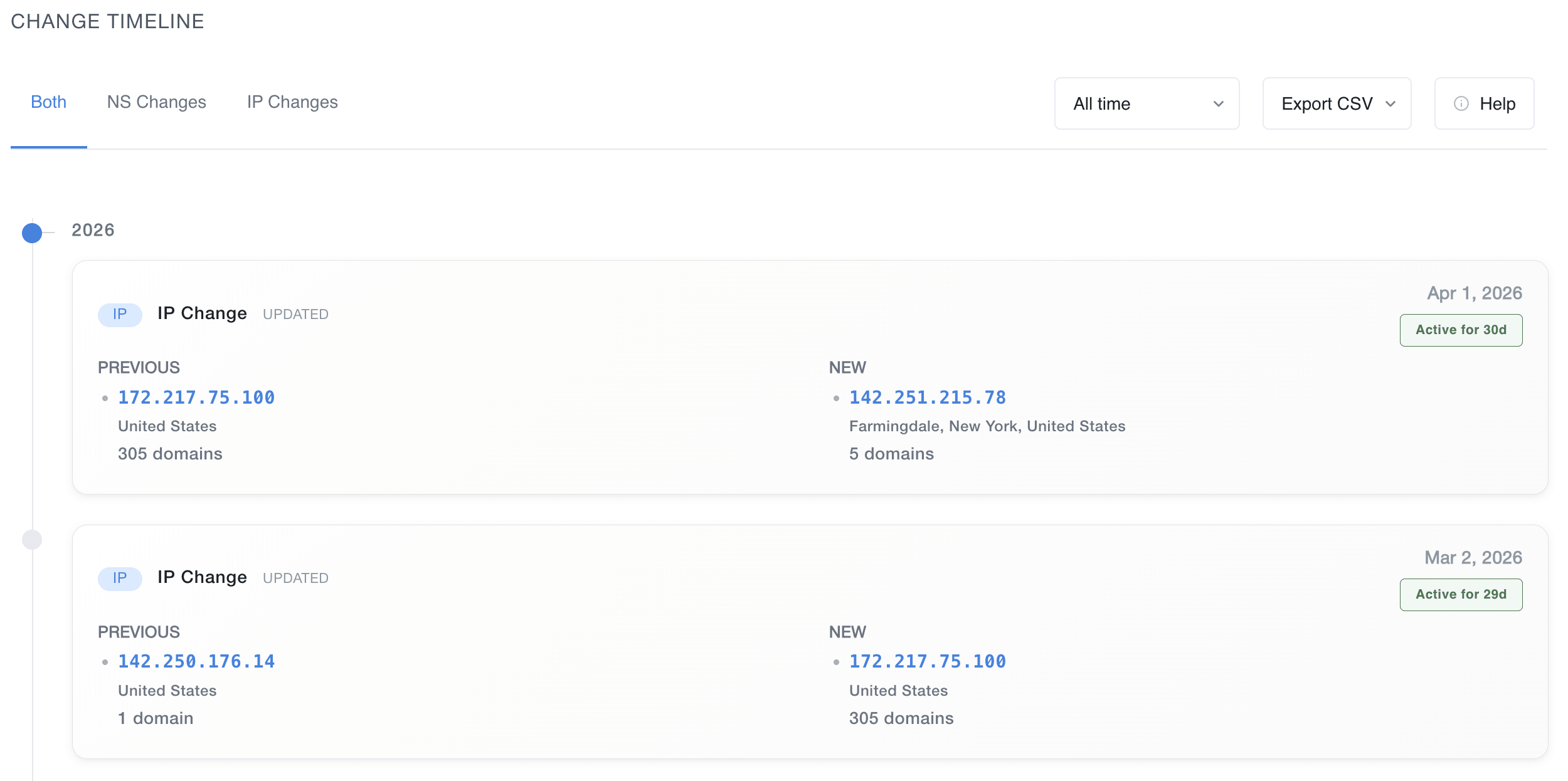Open new IP 142.251.215.78 link
1568x781 pixels.
(928, 397)
